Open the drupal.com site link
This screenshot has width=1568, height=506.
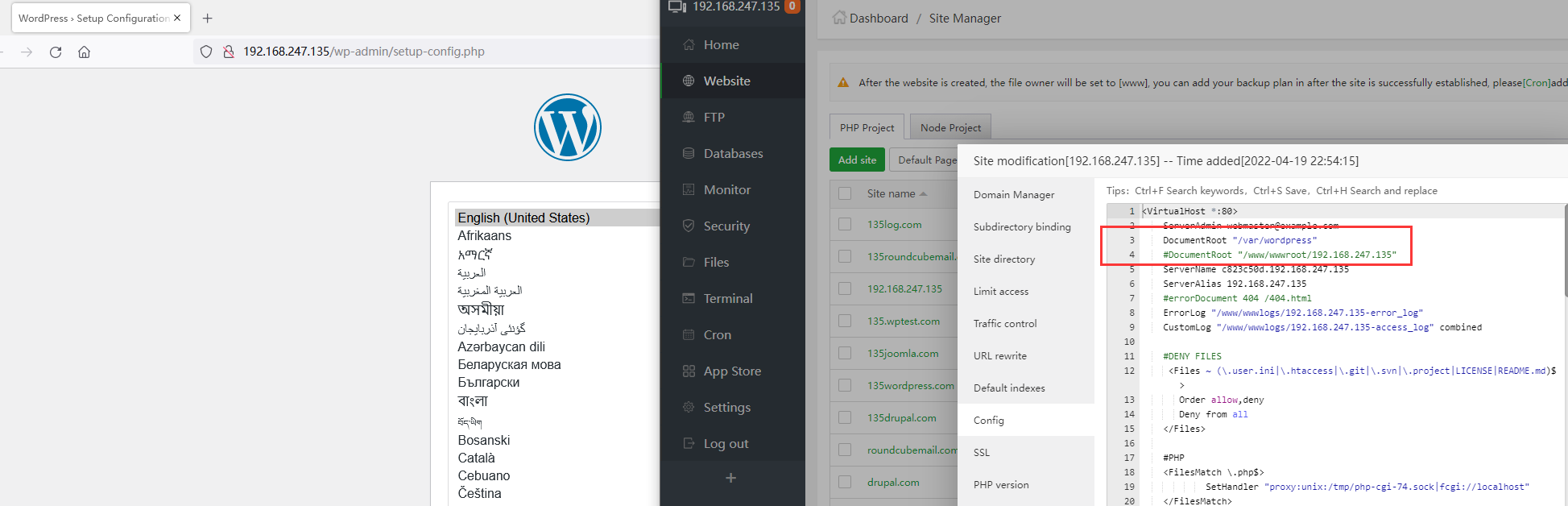(893, 482)
